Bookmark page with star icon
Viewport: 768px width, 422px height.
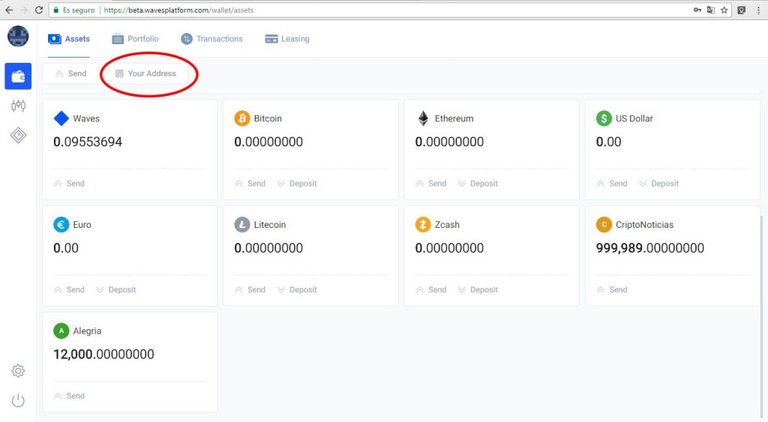(724, 10)
